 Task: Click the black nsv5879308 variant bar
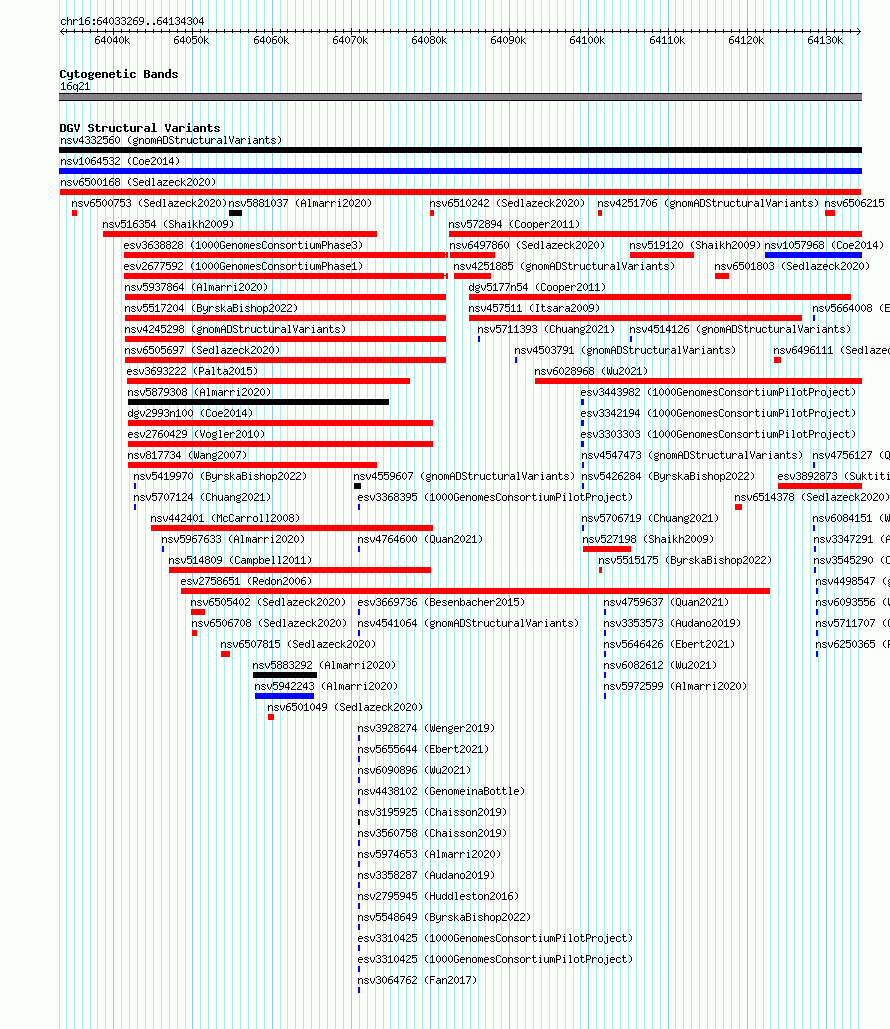point(258,402)
